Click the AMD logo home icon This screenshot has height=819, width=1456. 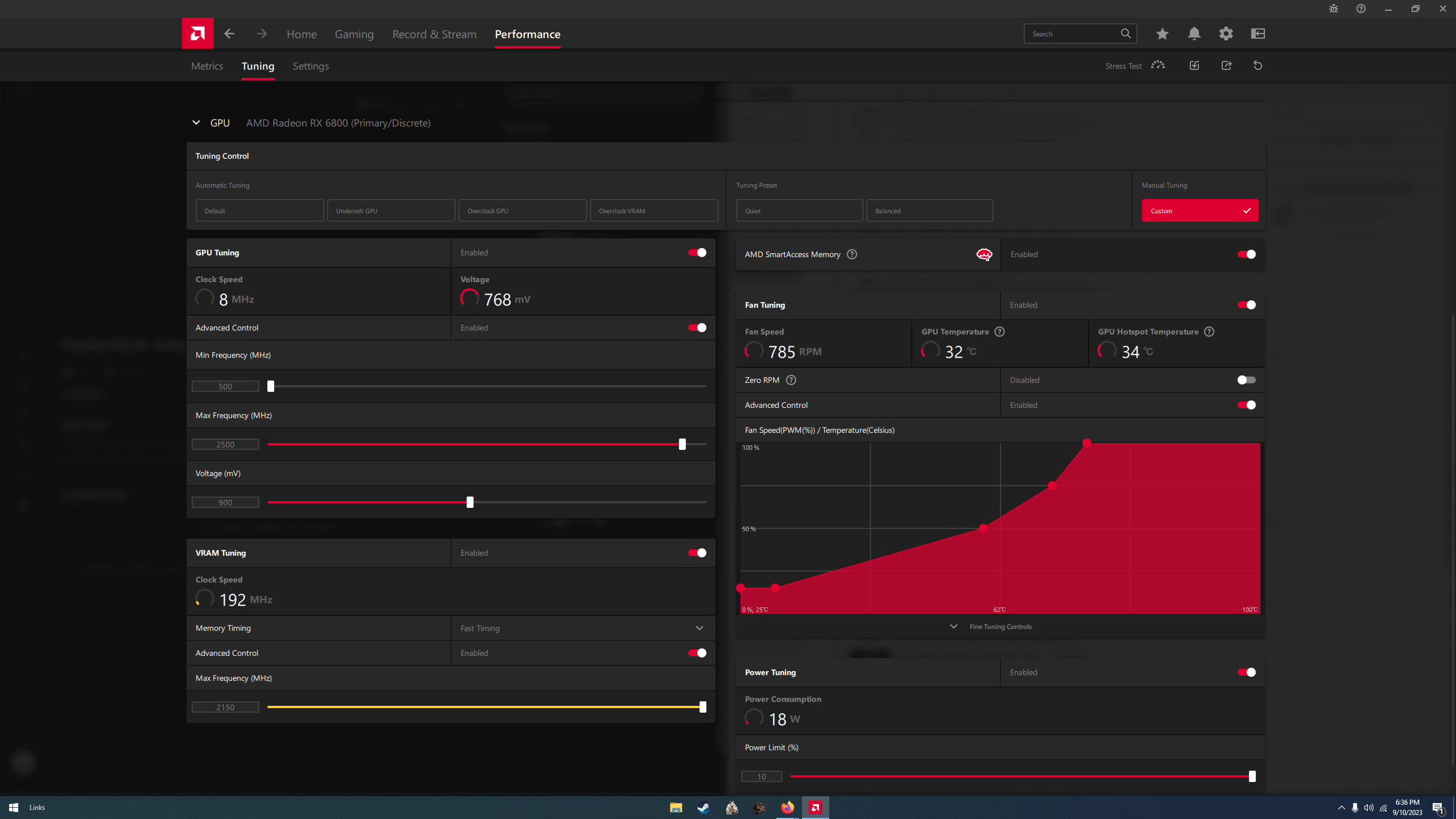197,34
